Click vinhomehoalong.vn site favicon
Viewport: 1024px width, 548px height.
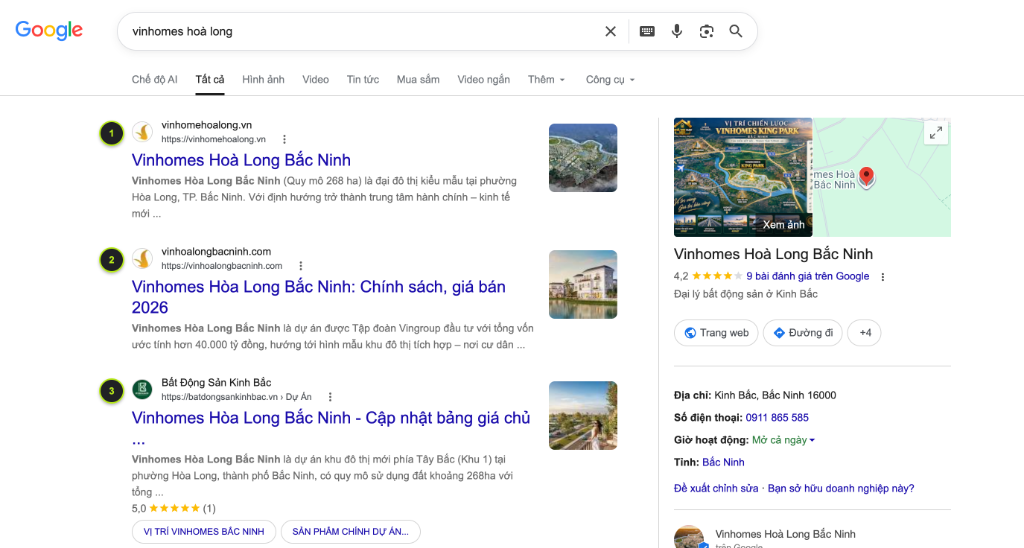(142, 132)
